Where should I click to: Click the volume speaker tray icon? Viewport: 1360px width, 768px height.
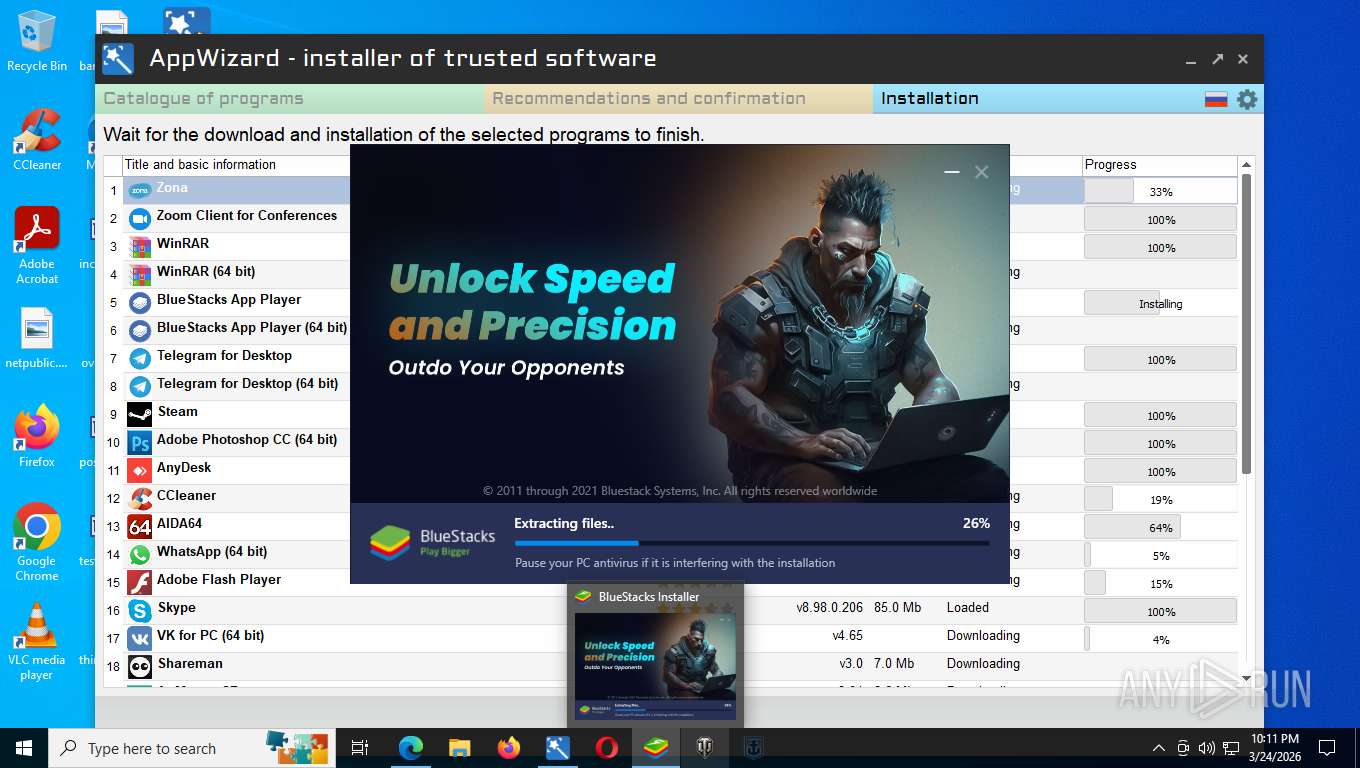1206,748
